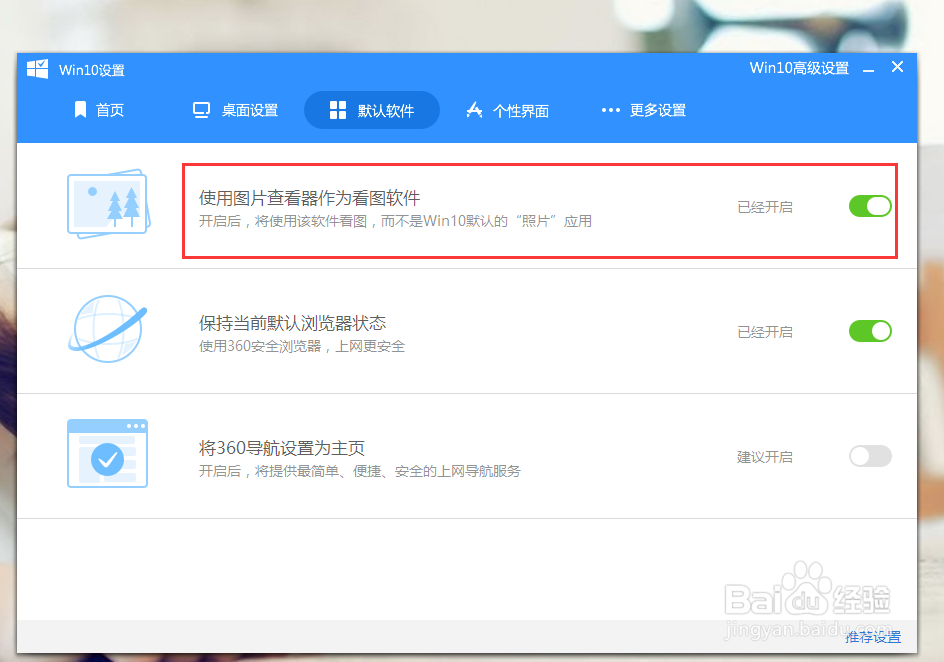This screenshot has width=944, height=662.
Task: Click the Win10高级设置 link
Action: tap(799, 68)
